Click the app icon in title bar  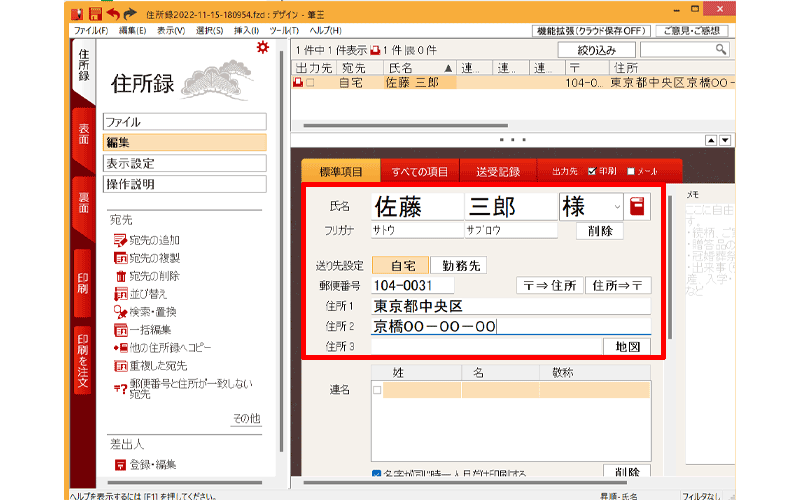77,14
